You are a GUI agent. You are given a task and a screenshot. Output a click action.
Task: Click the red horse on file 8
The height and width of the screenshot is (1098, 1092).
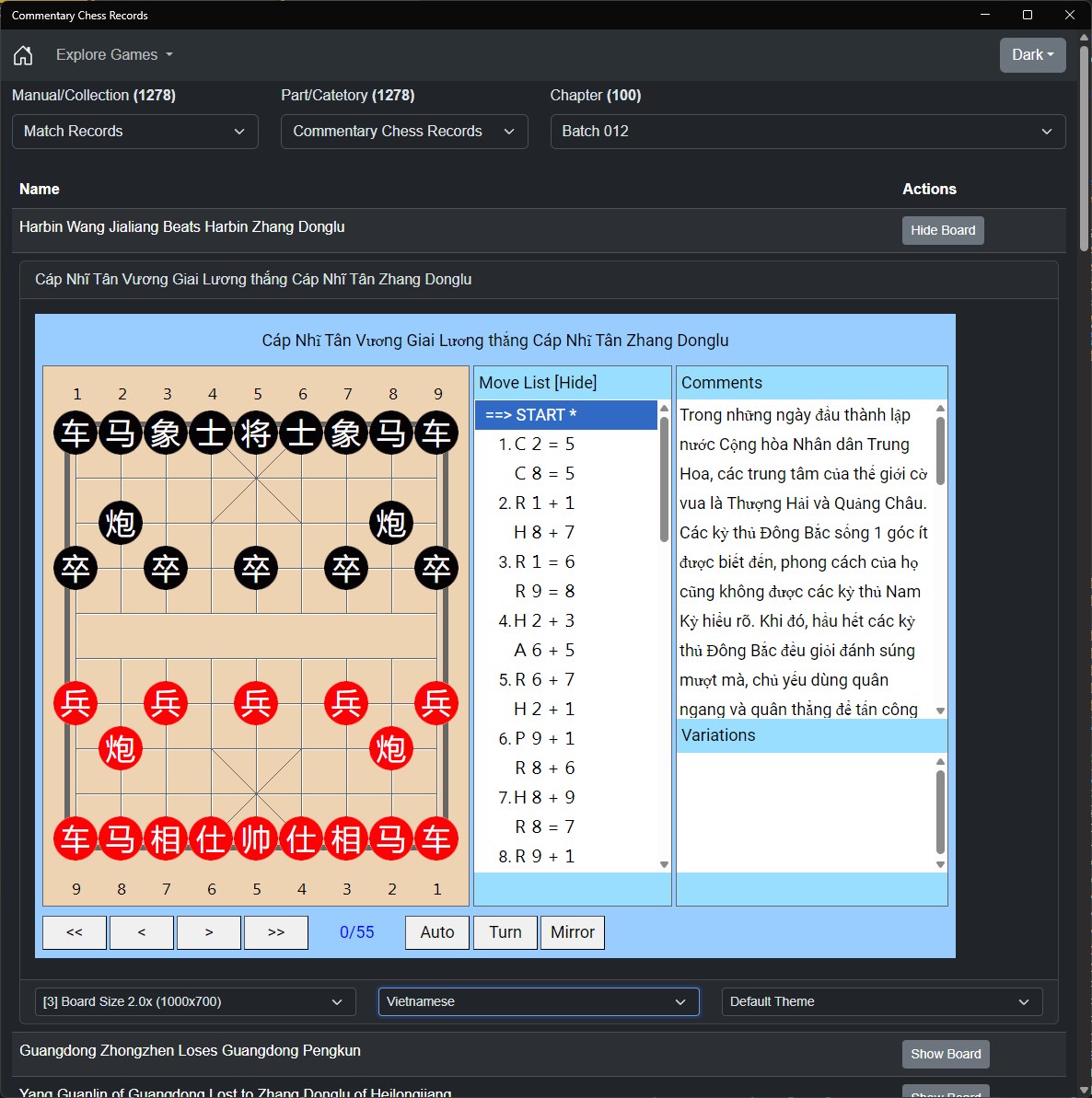121,838
